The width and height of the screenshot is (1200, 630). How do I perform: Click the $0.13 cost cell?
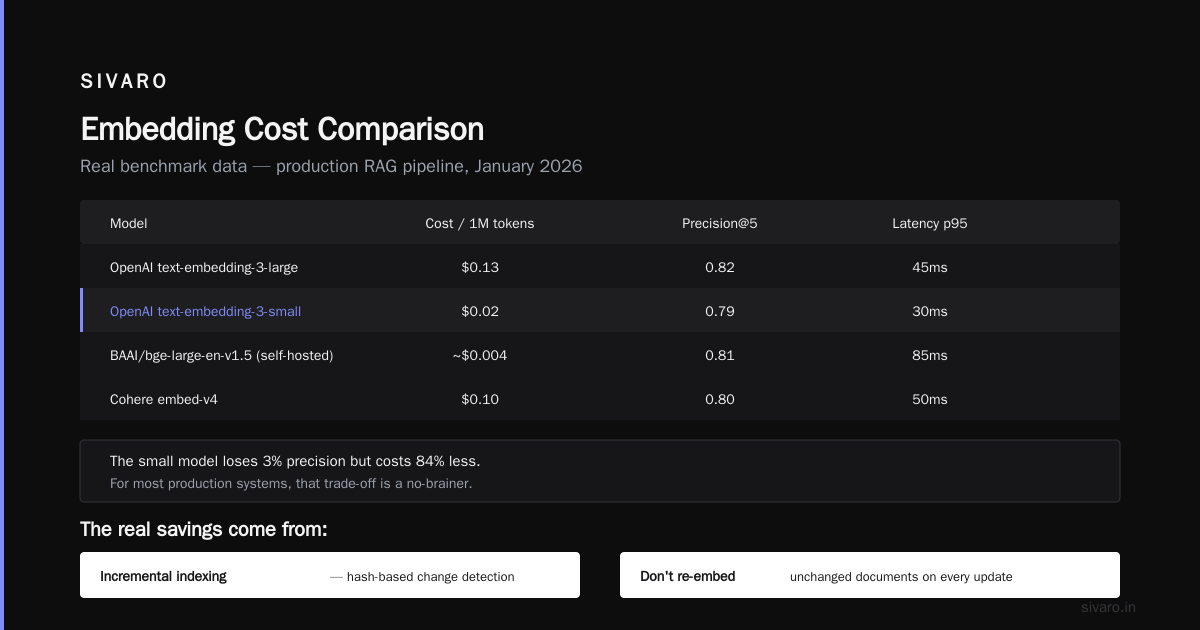pos(480,267)
